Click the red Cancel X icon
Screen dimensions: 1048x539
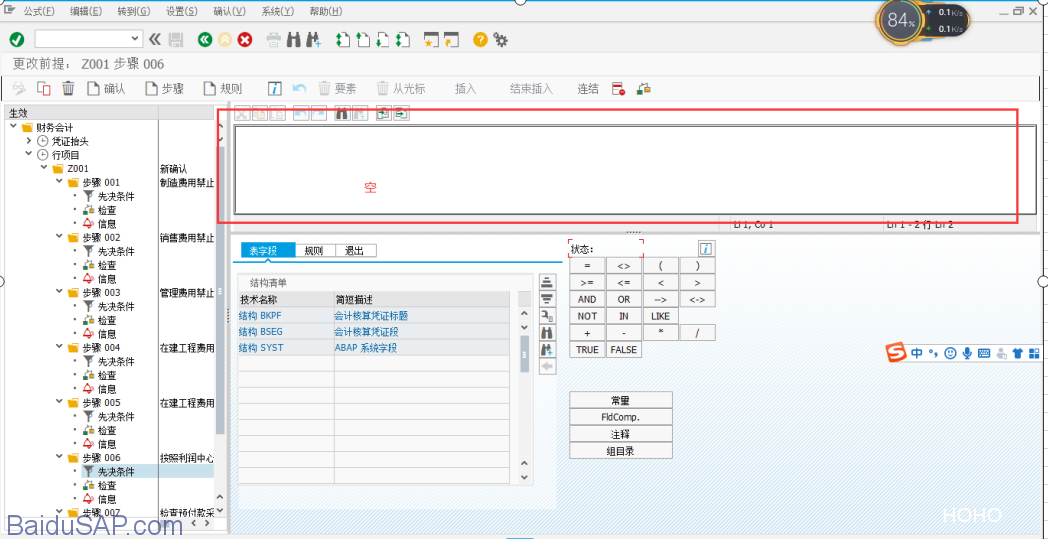pos(245,40)
